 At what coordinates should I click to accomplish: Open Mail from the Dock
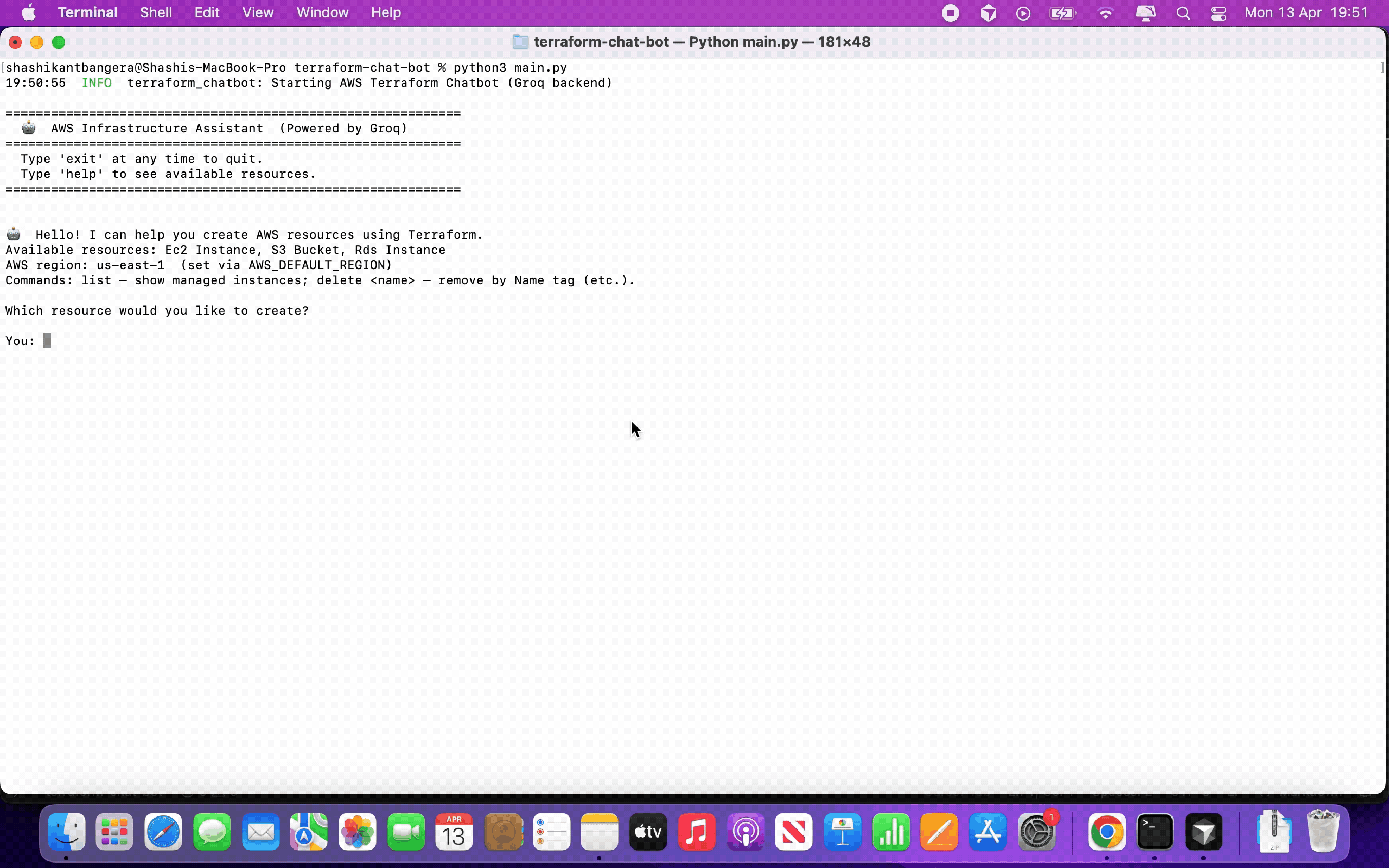point(260,831)
